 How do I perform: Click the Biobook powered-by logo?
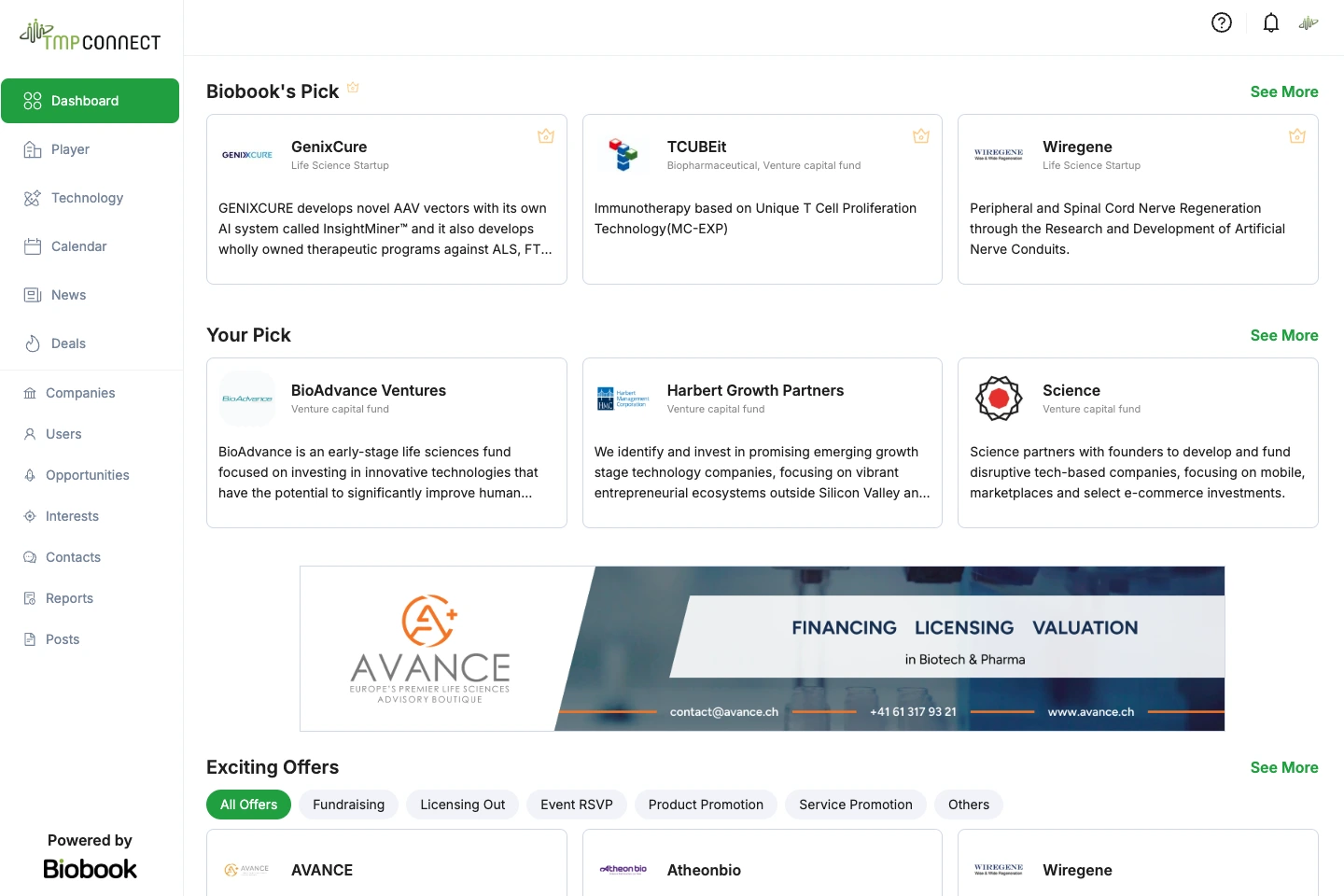[90, 869]
